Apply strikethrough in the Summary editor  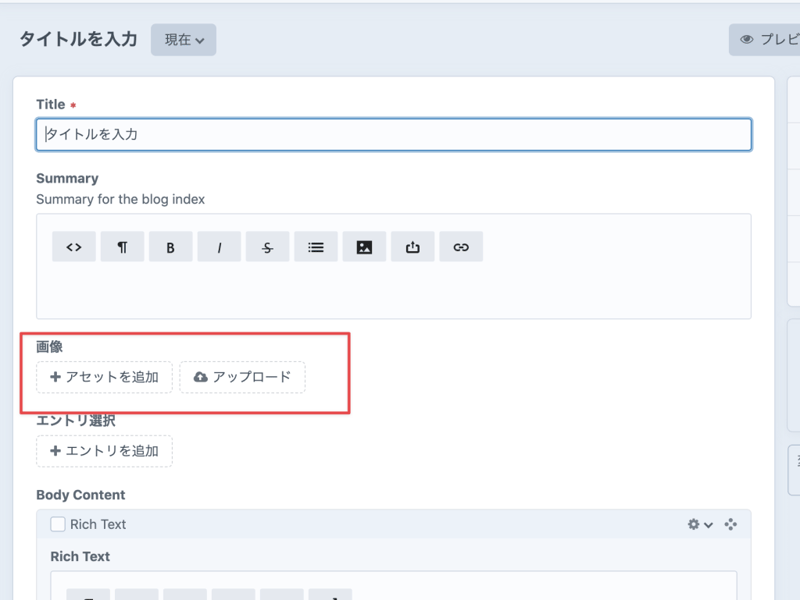(267, 247)
